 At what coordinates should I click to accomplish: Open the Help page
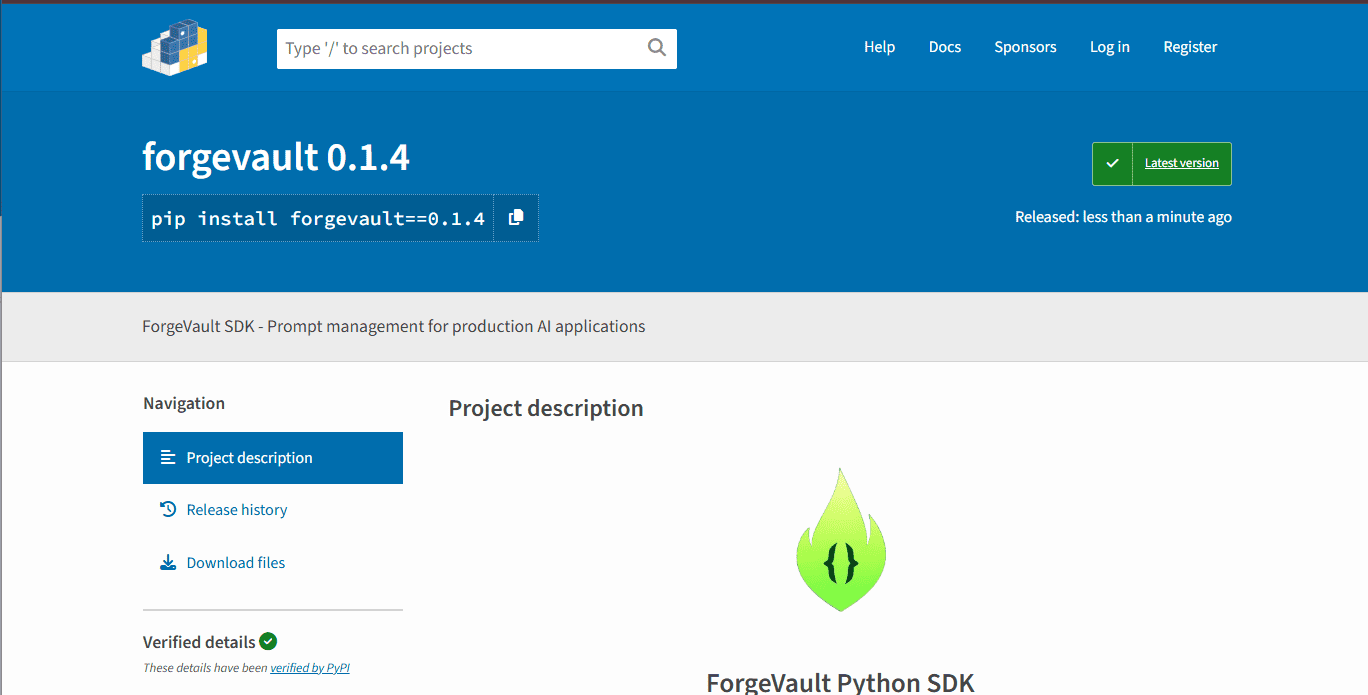click(879, 47)
